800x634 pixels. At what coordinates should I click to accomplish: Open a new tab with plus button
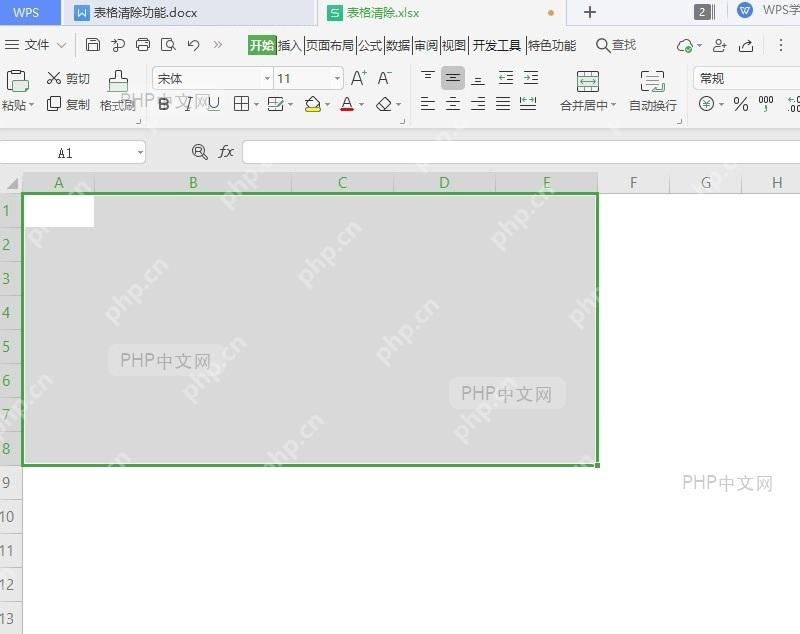590,12
